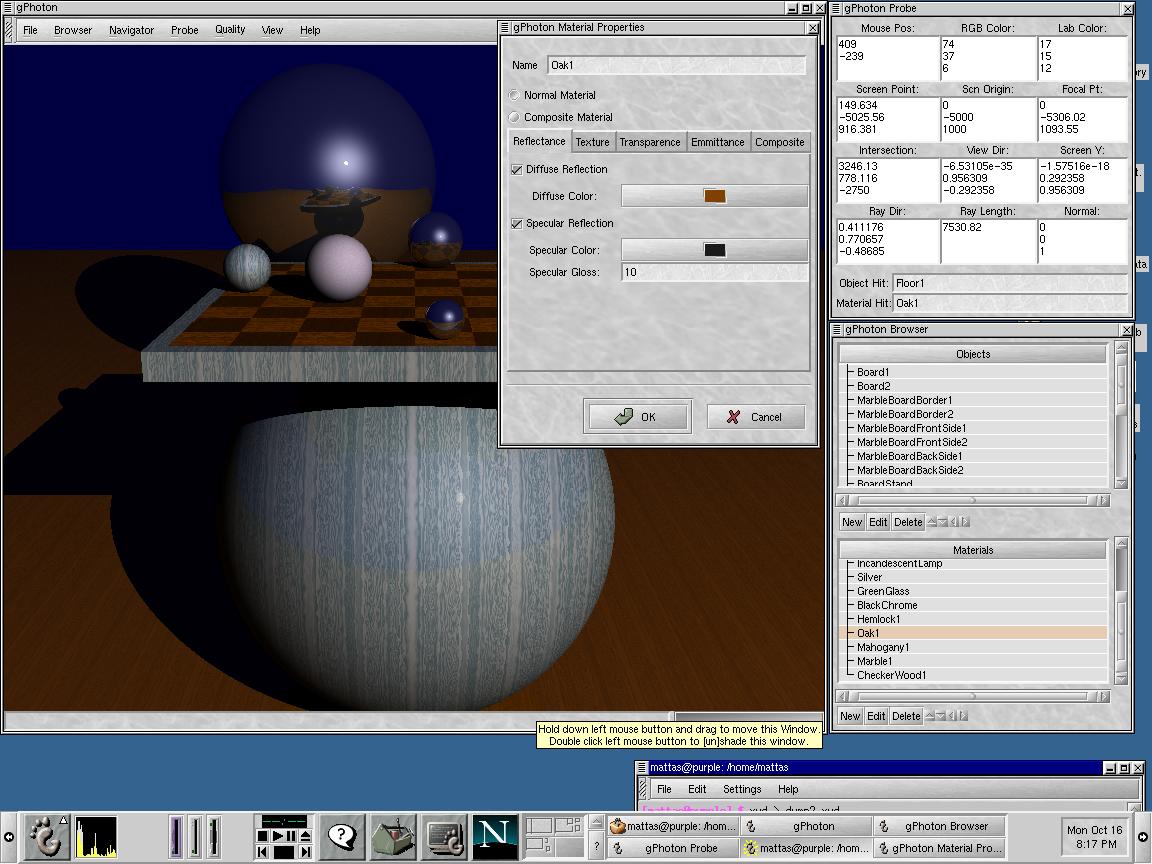The image size is (1152, 864).
Task: Select the Composite Material radio button
Action: tap(515, 117)
